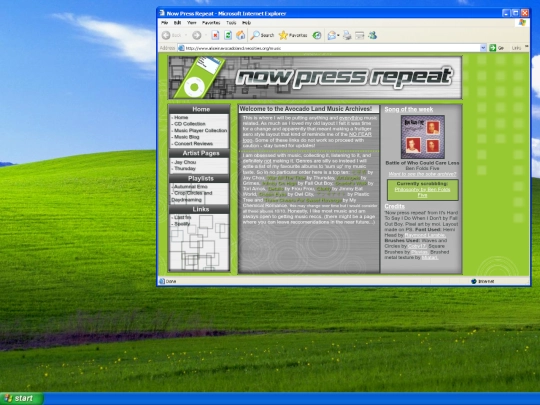Click the Windows flag throbber logo
Screen dimensions: 540x405
coord(522,23)
